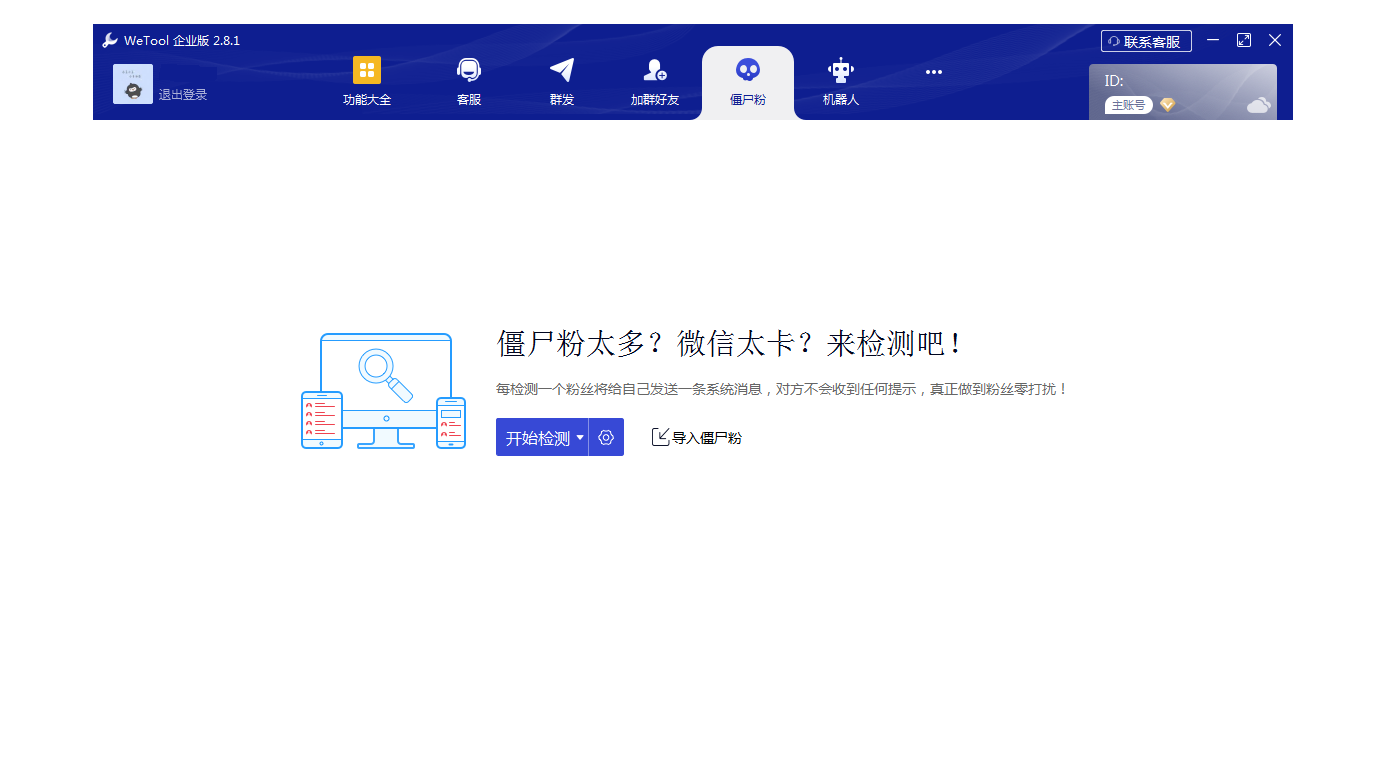Switch to the 群发 paper plane tab
The width and height of the screenshot is (1386, 768).
pyautogui.click(x=562, y=82)
